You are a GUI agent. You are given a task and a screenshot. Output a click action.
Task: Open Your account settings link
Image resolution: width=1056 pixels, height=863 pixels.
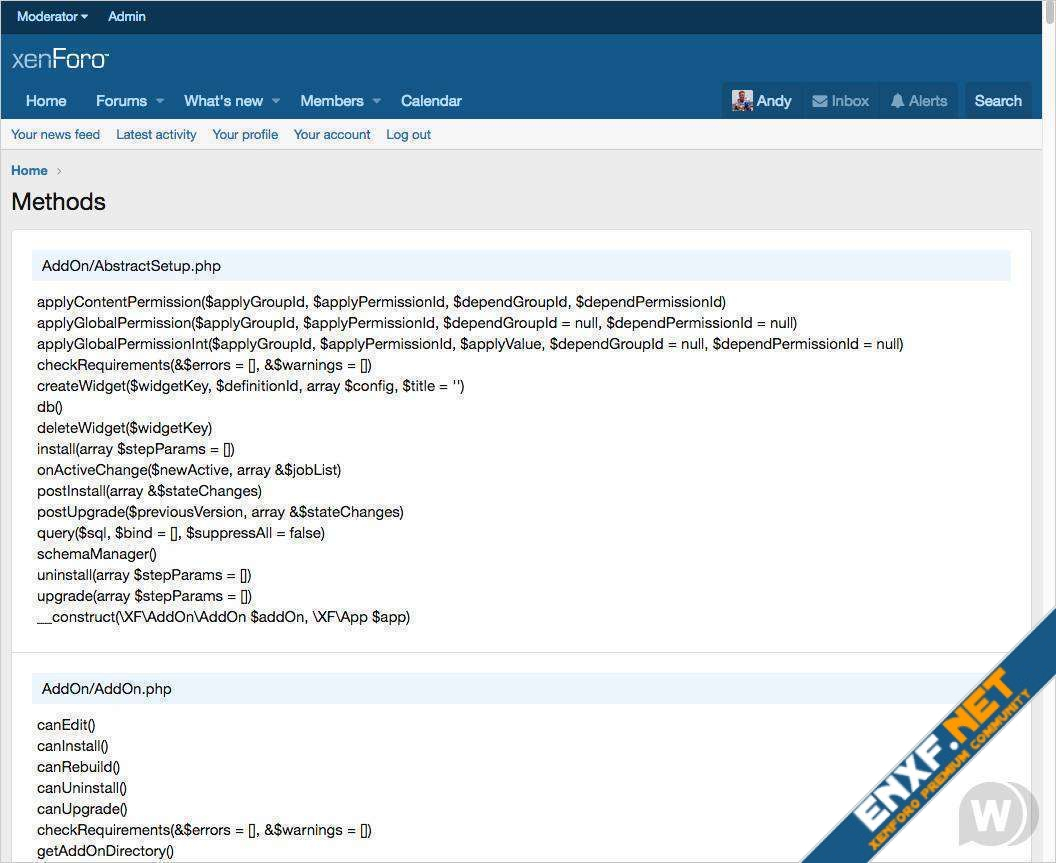pyautogui.click(x=332, y=135)
